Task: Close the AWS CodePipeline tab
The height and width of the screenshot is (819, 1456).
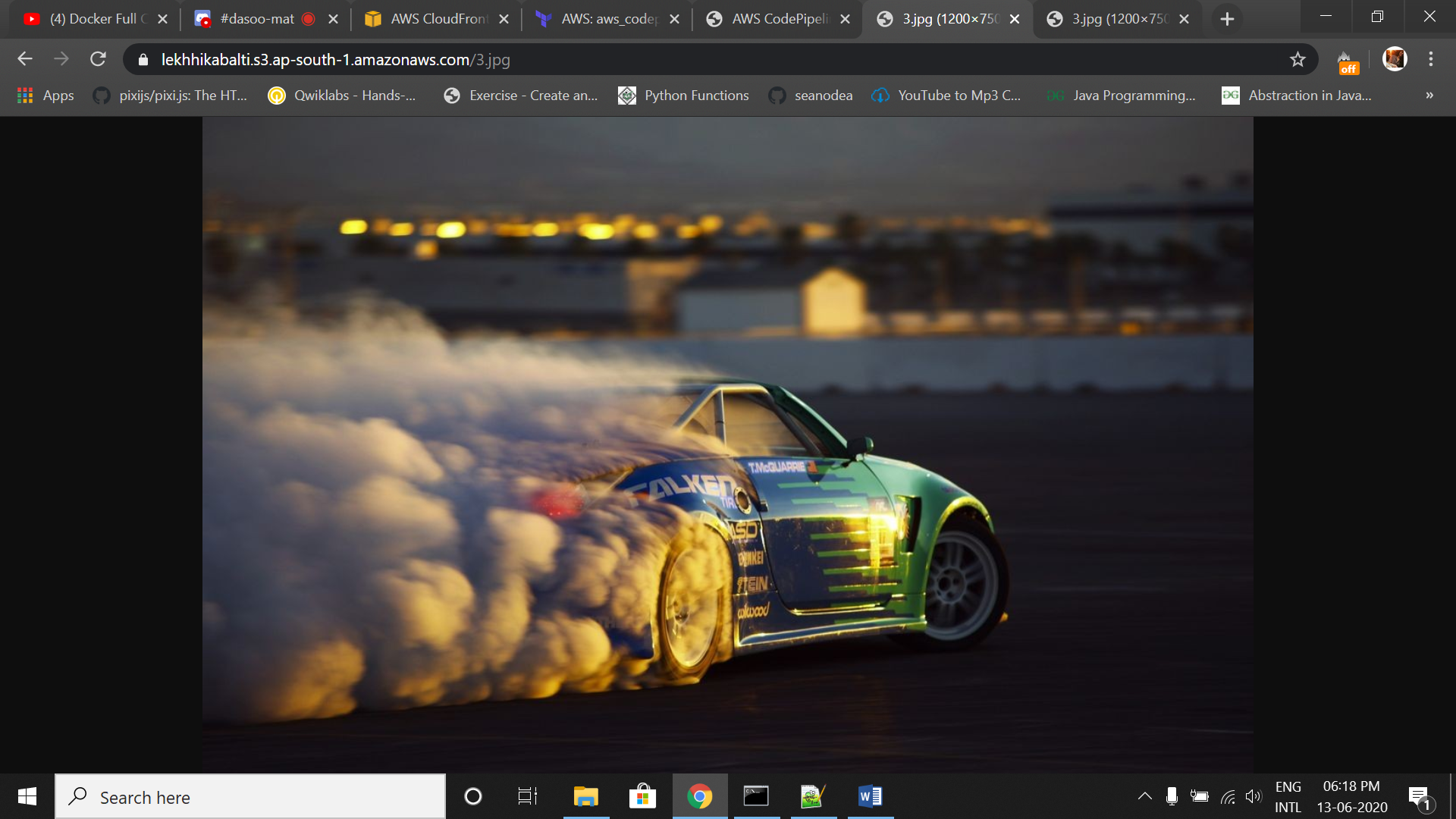Action: pos(845,19)
